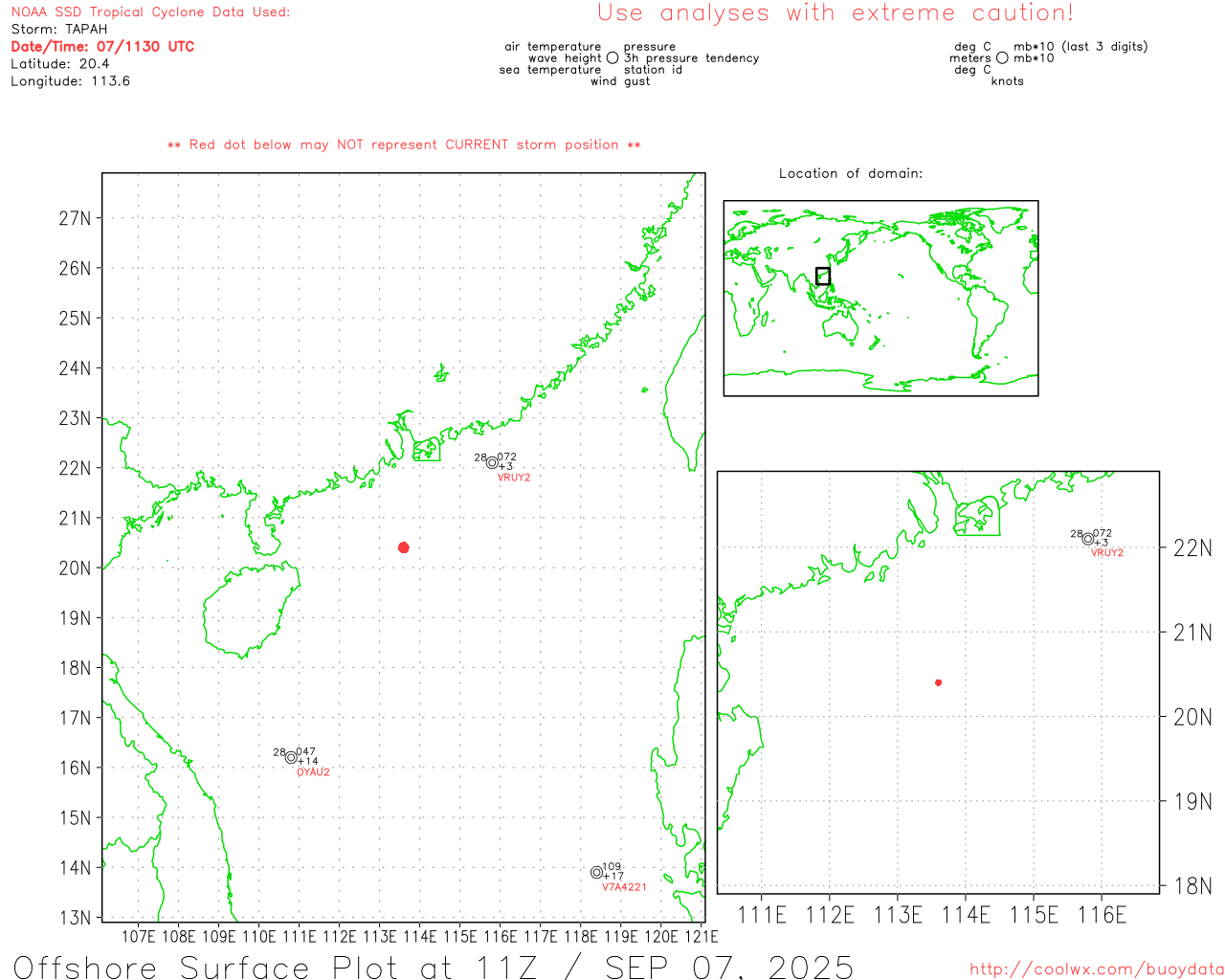Click the 'Use analyses with extreme caution!' heading
The image size is (1225, 980).
click(835, 13)
